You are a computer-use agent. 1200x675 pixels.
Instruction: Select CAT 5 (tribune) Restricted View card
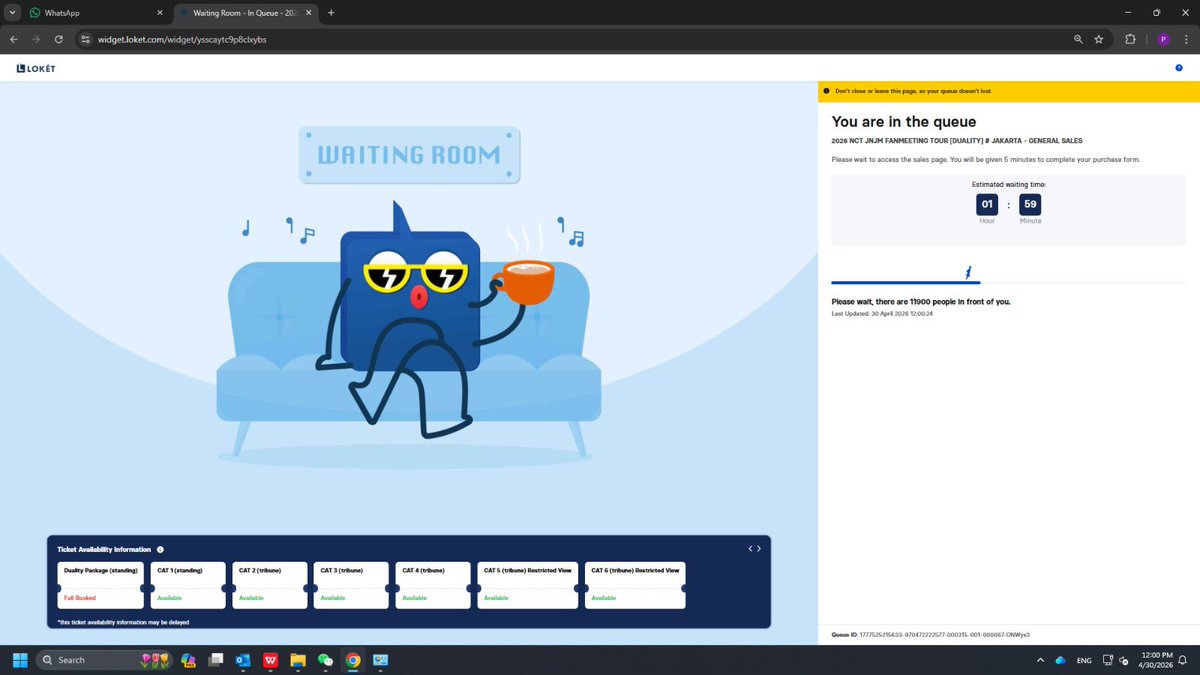[x=528, y=585]
